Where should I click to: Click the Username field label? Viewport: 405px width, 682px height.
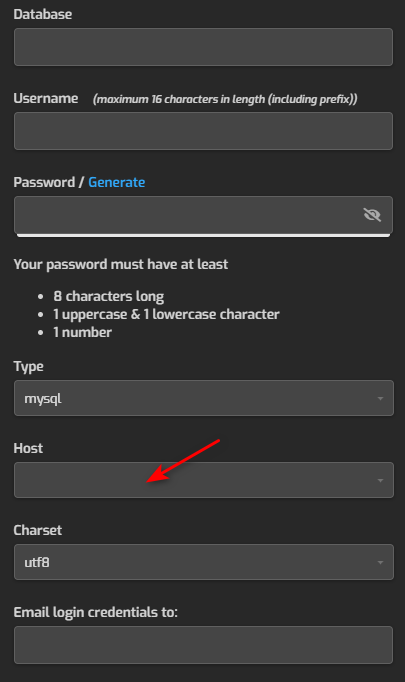coord(46,98)
